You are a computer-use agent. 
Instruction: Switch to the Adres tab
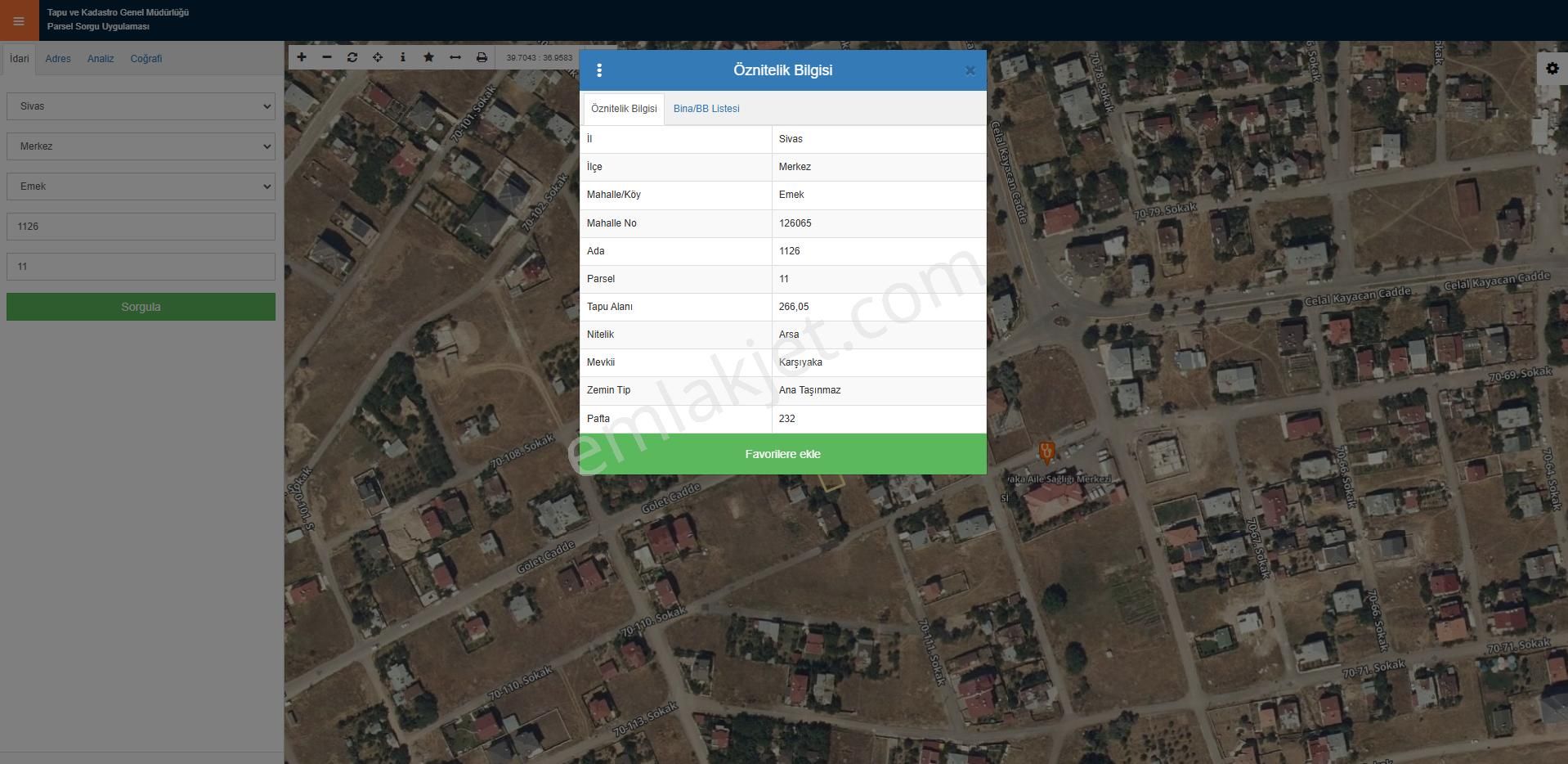pyautogui.click(x=58, y=59)
